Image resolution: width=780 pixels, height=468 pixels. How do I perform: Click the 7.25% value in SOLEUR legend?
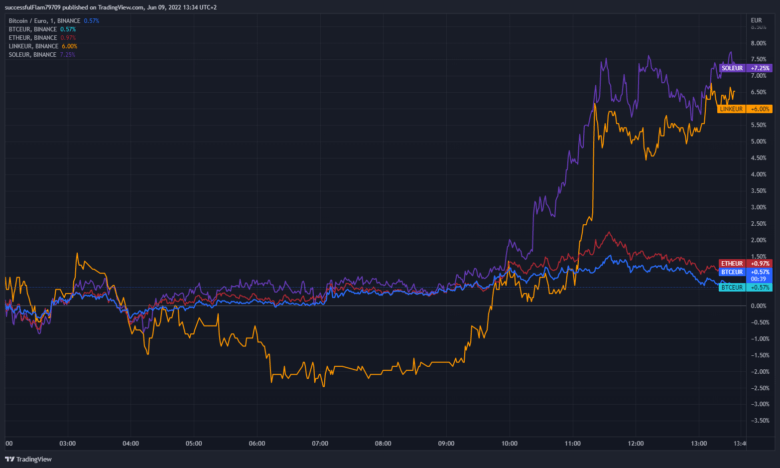68,55
